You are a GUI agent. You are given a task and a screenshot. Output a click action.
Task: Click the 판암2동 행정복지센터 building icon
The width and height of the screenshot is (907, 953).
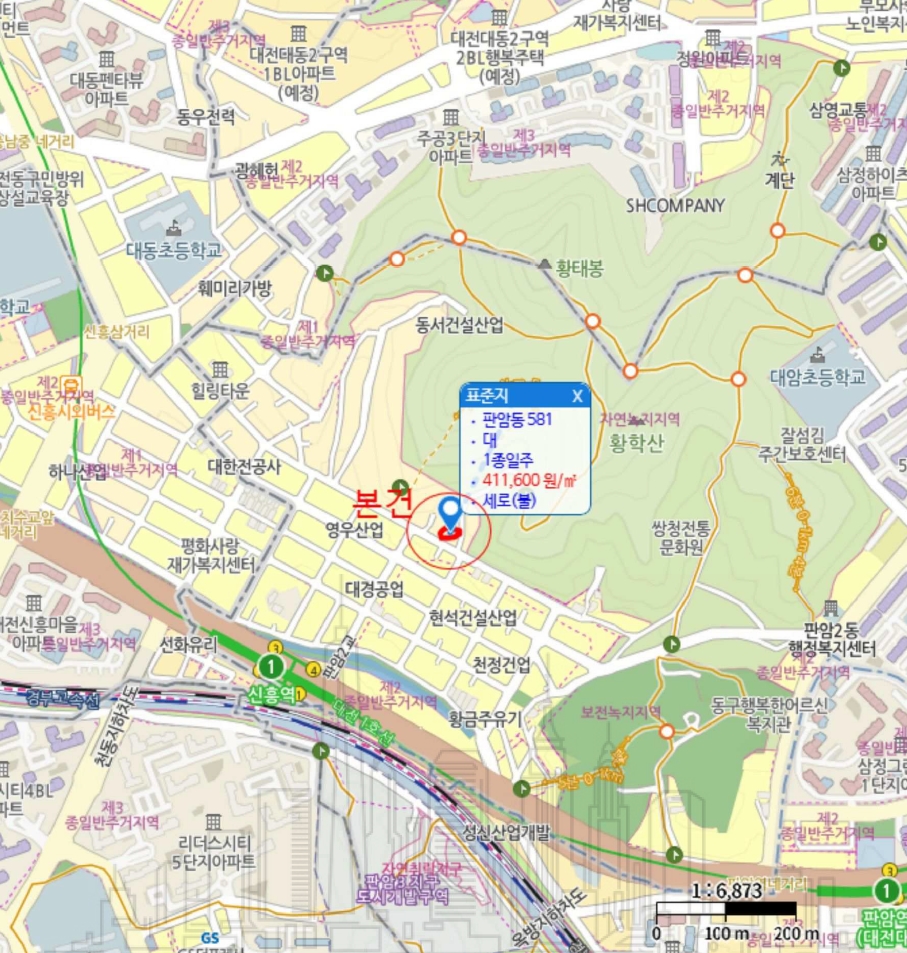pos(831,607)
